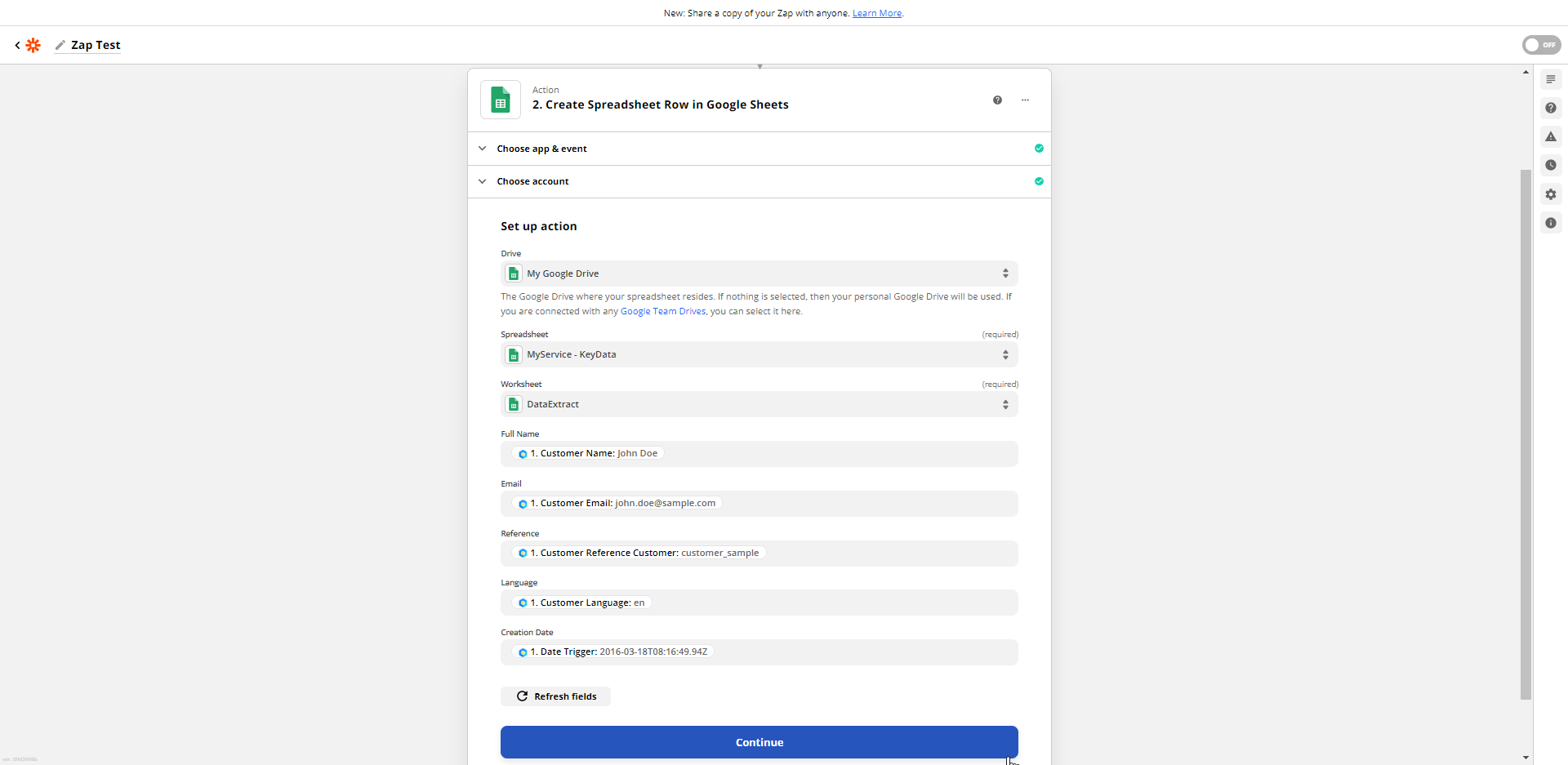Click the sheets icon in Worksheet field
The height and width of the screenshot is (765, 1568).
tap(514, 405)
